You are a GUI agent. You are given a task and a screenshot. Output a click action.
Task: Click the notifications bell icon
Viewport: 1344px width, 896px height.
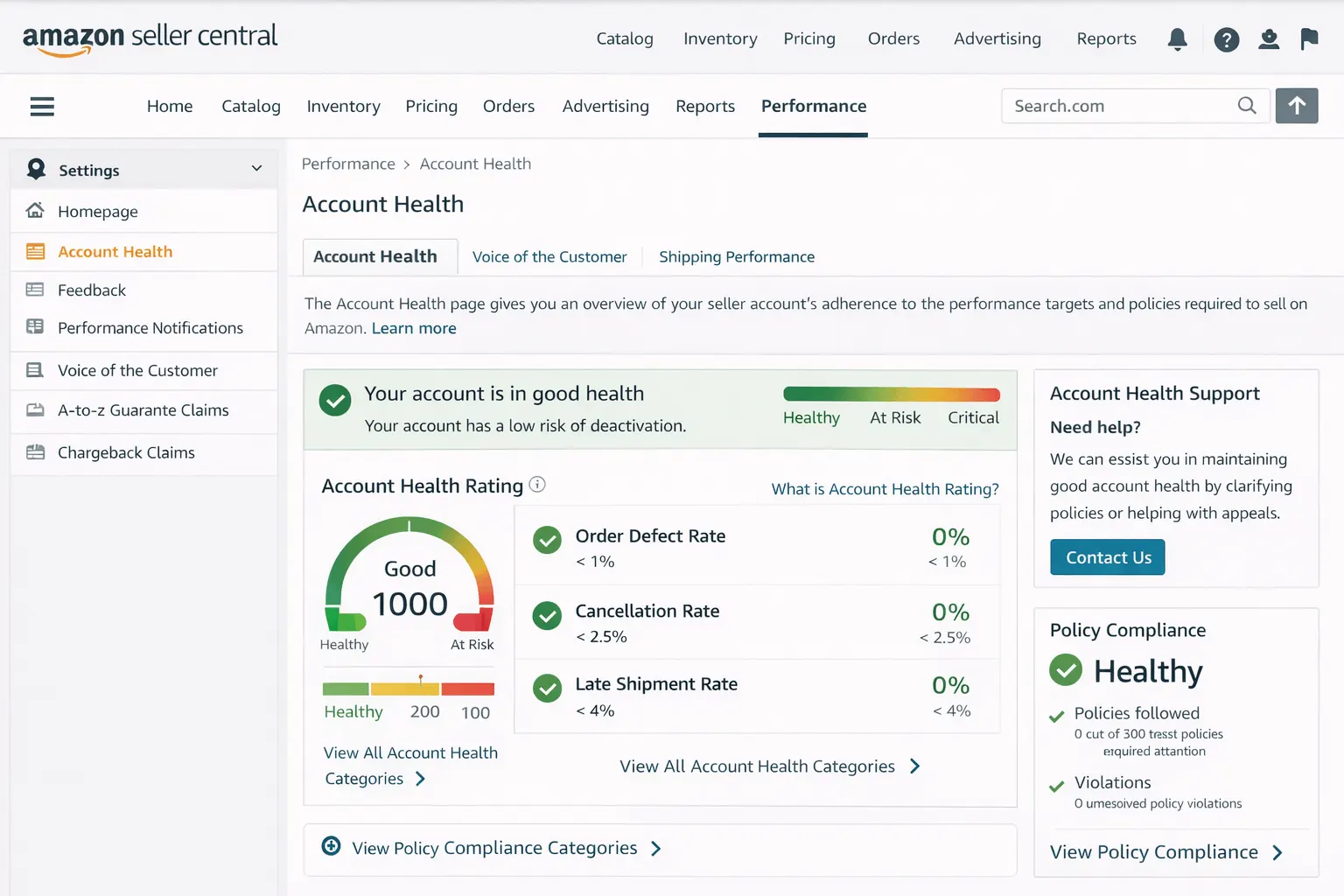click(1178, 39)
